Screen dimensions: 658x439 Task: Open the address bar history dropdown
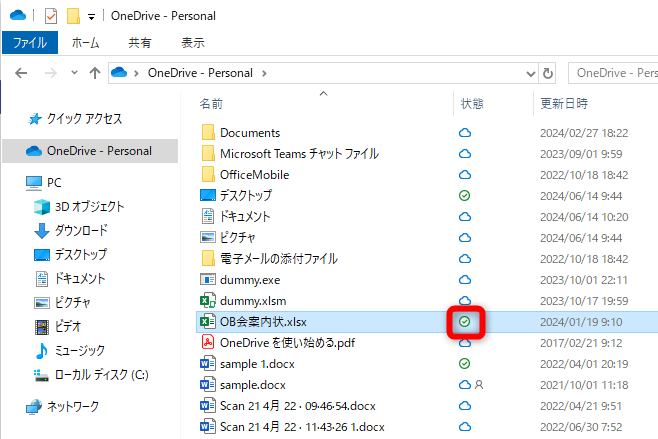pos(531,74)
